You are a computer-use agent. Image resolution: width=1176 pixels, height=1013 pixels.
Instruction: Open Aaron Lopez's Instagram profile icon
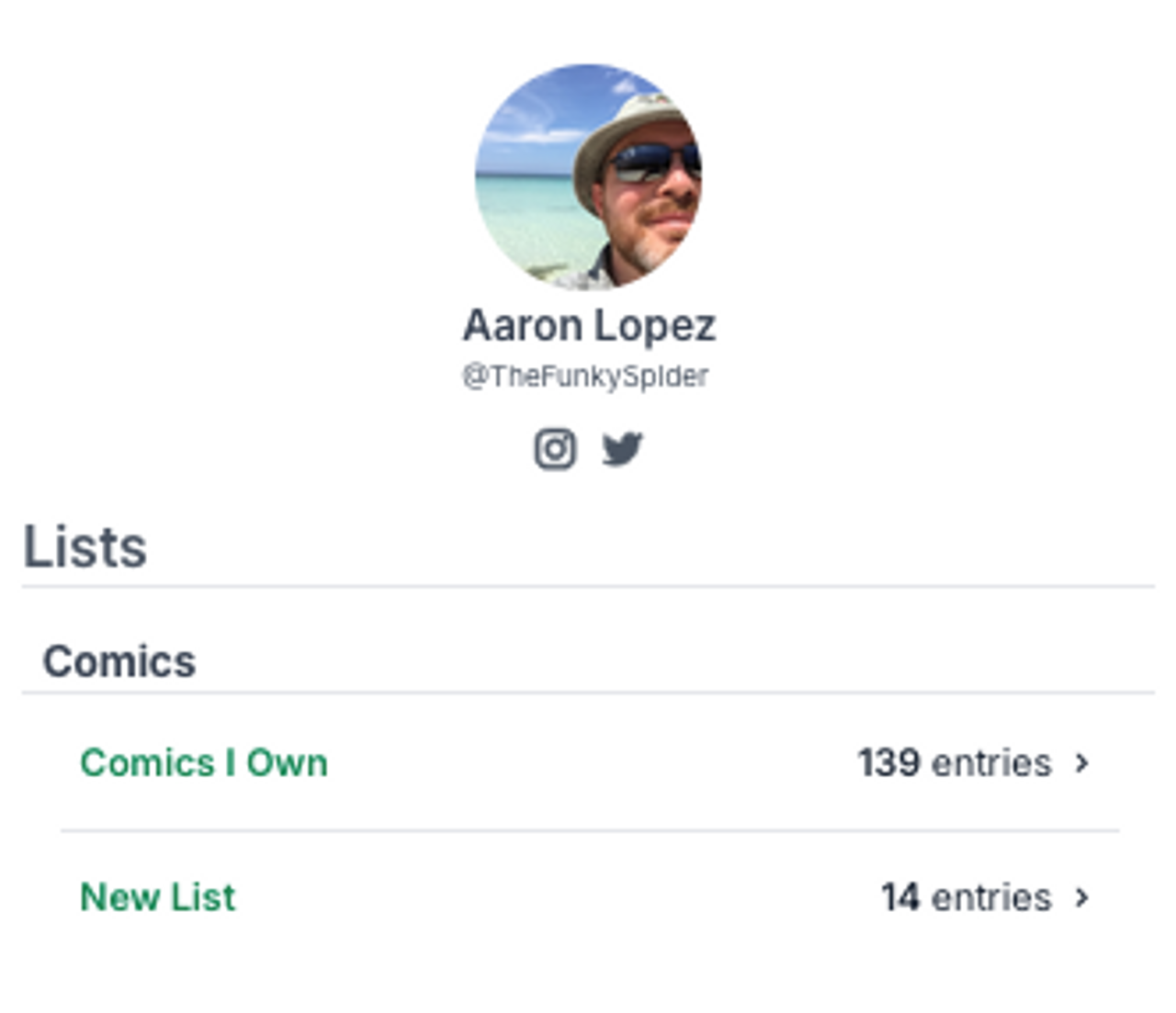tap(555, 449)
